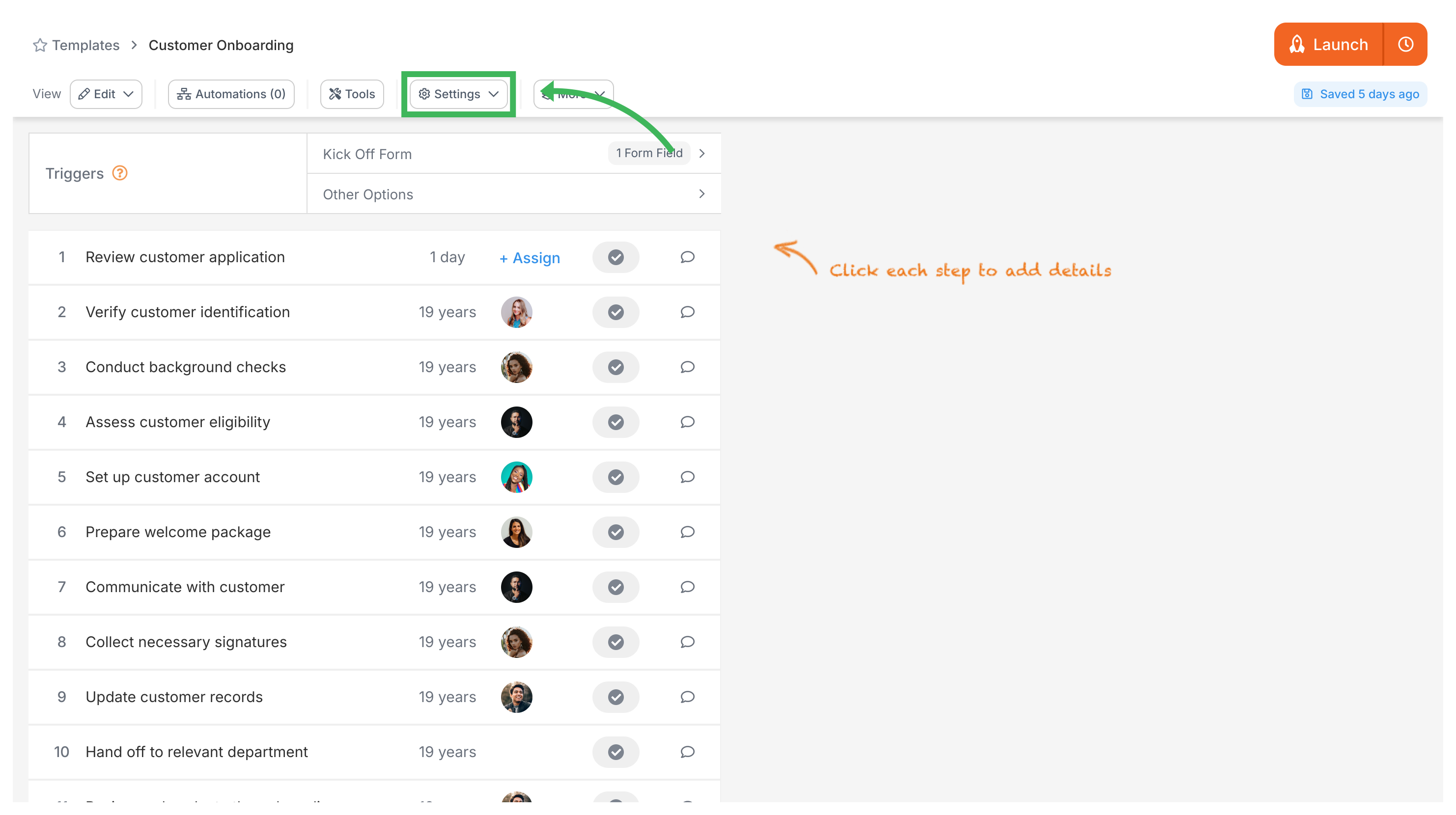
Task: Toggle completion checkmark on Review customer application
Action: click(x=616, y=257)
